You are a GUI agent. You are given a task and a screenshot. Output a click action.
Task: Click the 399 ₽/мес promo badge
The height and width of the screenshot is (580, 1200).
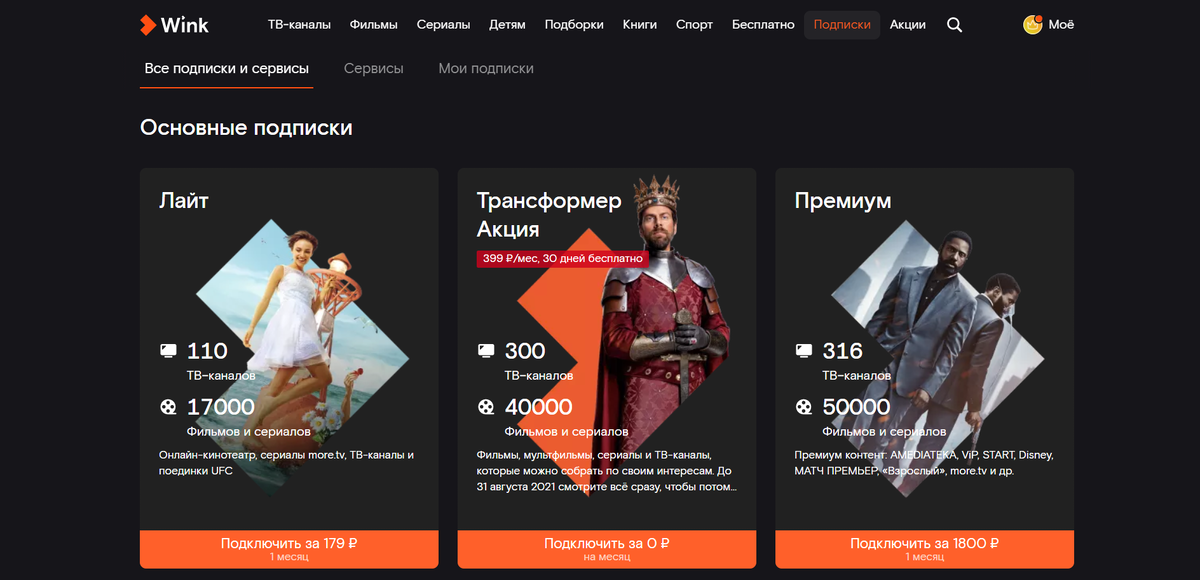563,258
